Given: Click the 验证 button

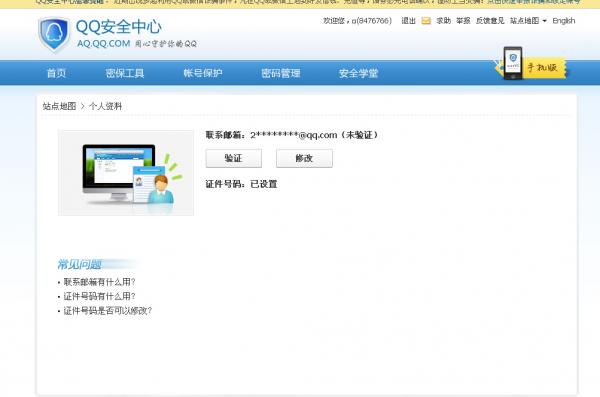Looking at the screenshot, I should (x=234, y=158).
